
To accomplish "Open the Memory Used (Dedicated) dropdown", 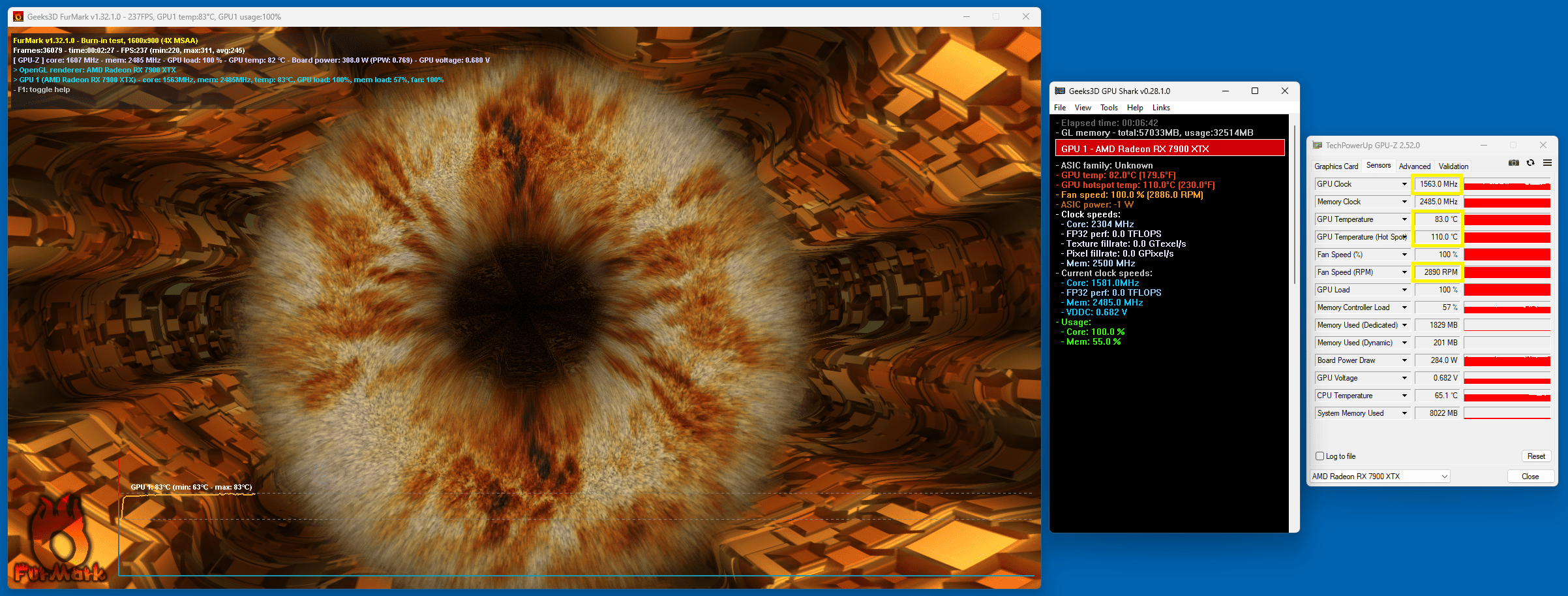I will pyautogui.click(x=1404, y=325).
